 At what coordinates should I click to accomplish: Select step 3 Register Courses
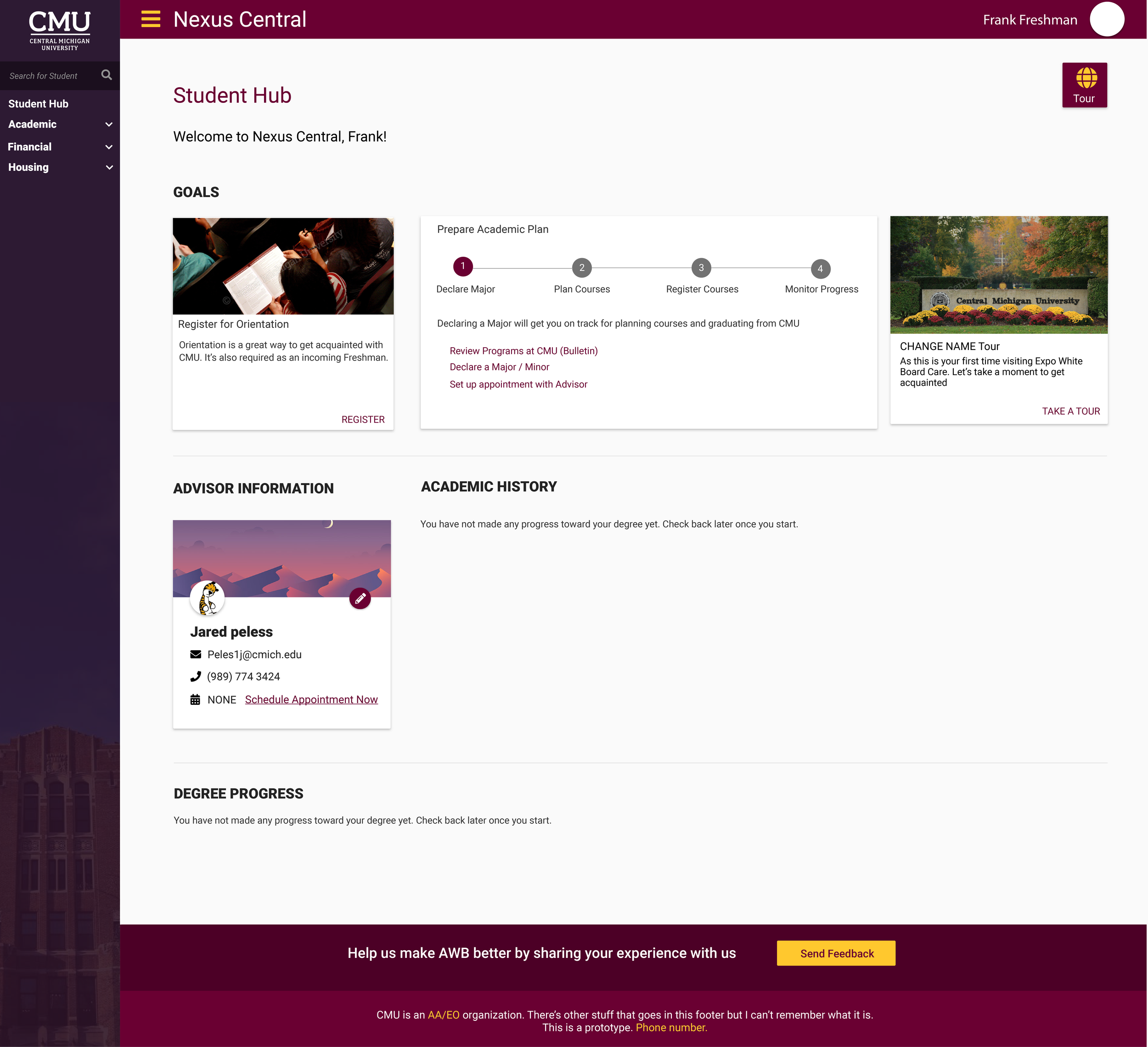point(701,268)
